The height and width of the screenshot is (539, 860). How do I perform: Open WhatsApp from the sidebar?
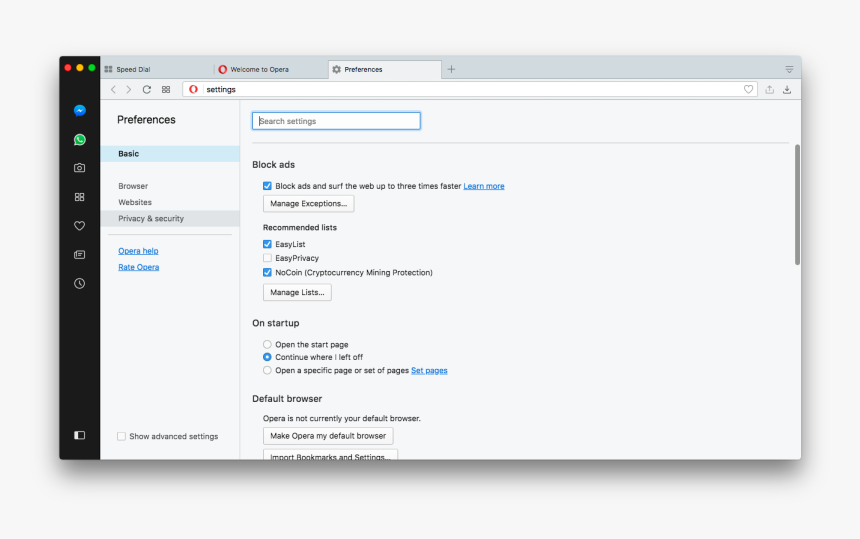point(79,140)
